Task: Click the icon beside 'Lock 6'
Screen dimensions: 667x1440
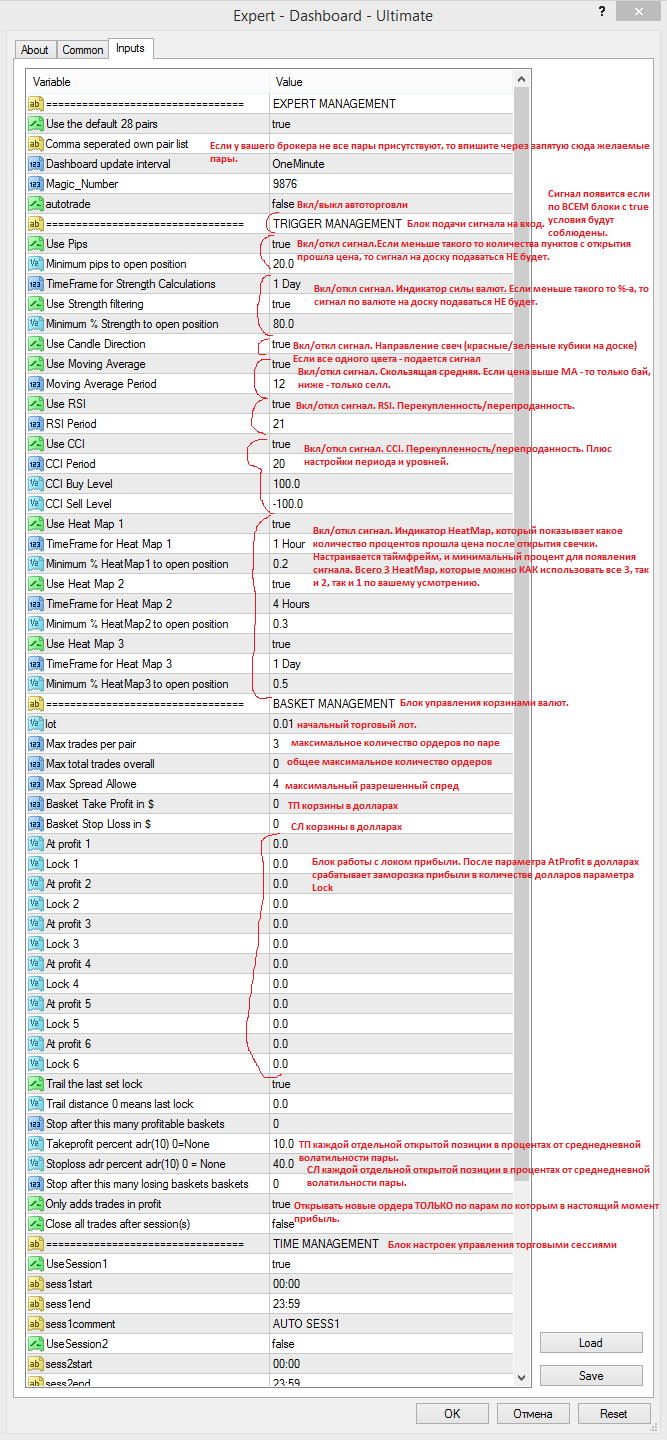Action: [x=36, y=1064]
